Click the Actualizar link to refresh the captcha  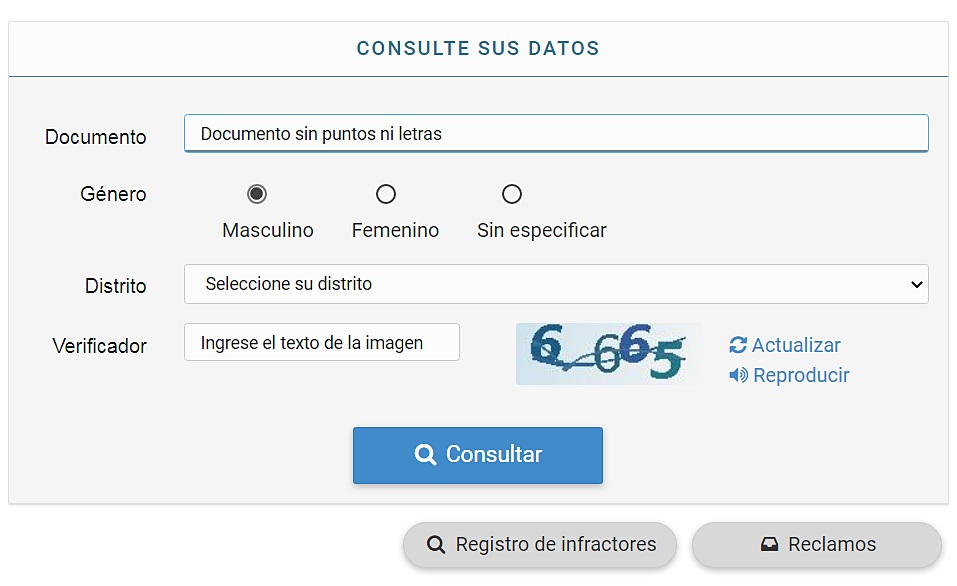[796, 345]
